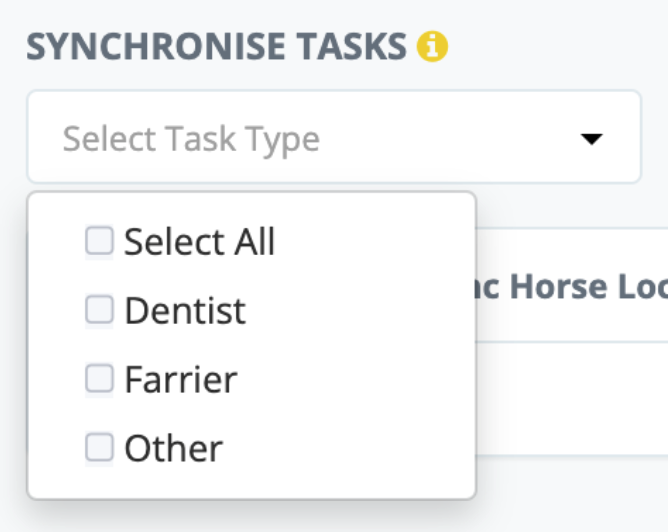The width and height of the screenshot is (672, 532).
Task: Click the Dentist row's blank area right of text
Action: click(360, 311)
